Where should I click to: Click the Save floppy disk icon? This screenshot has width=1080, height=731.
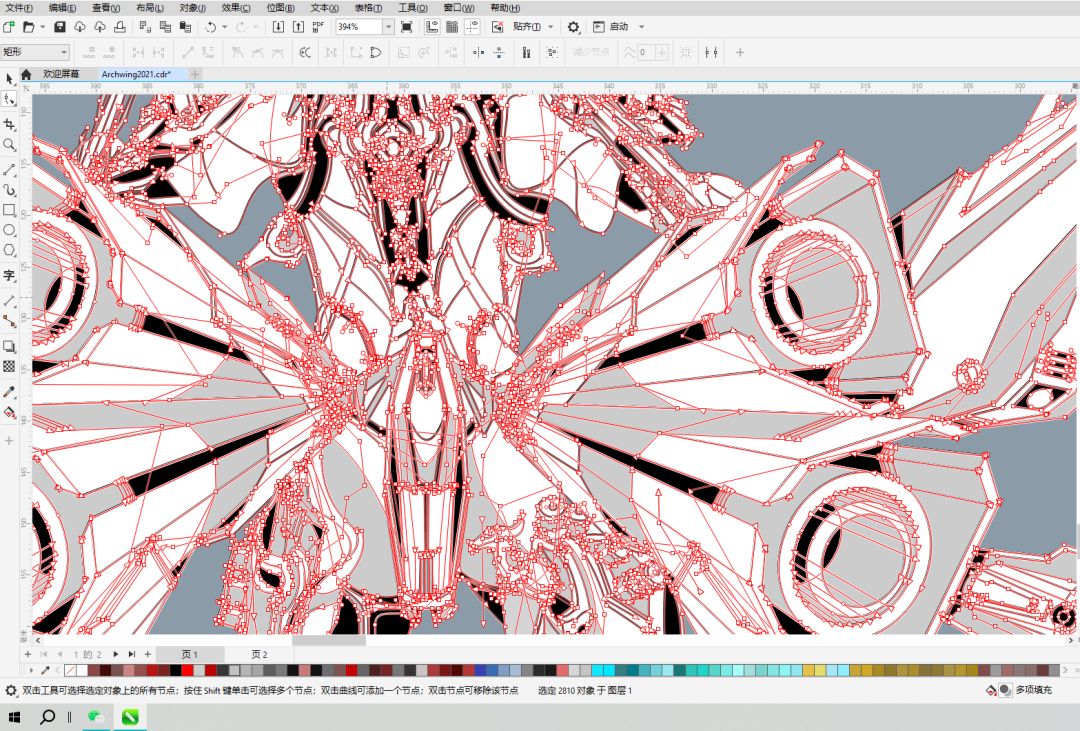60,27
